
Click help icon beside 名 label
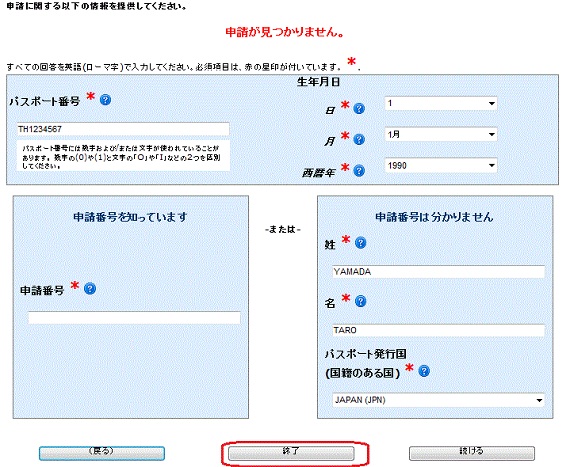[360, 301]
